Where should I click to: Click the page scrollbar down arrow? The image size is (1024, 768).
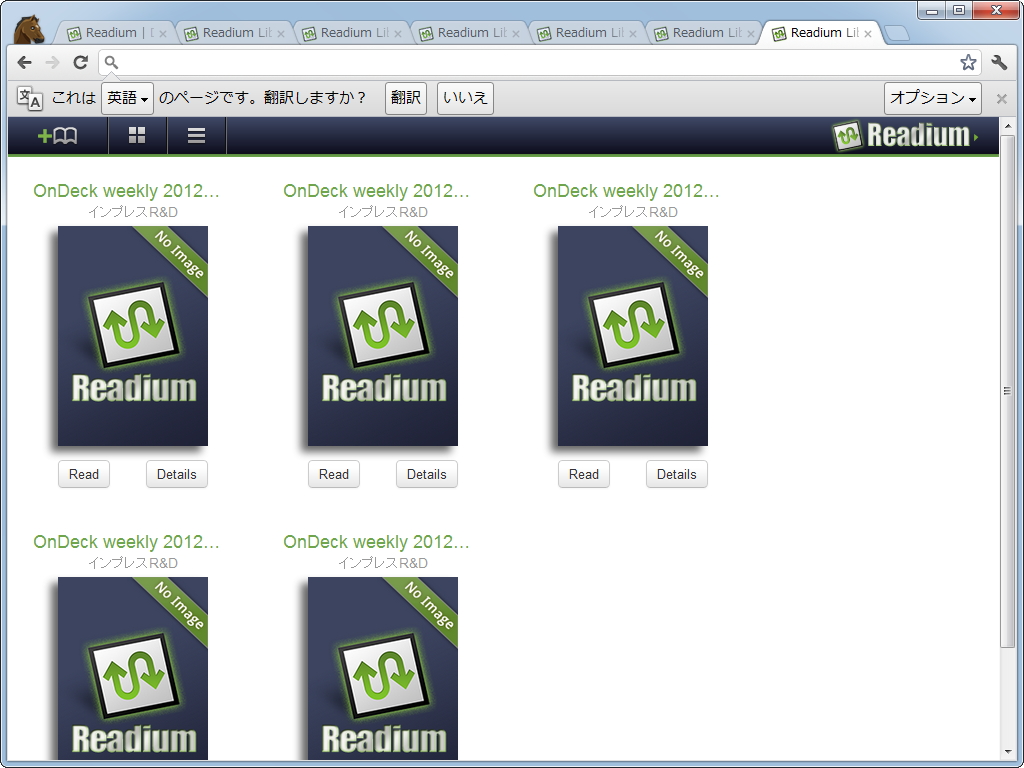tap(1007, 753)
